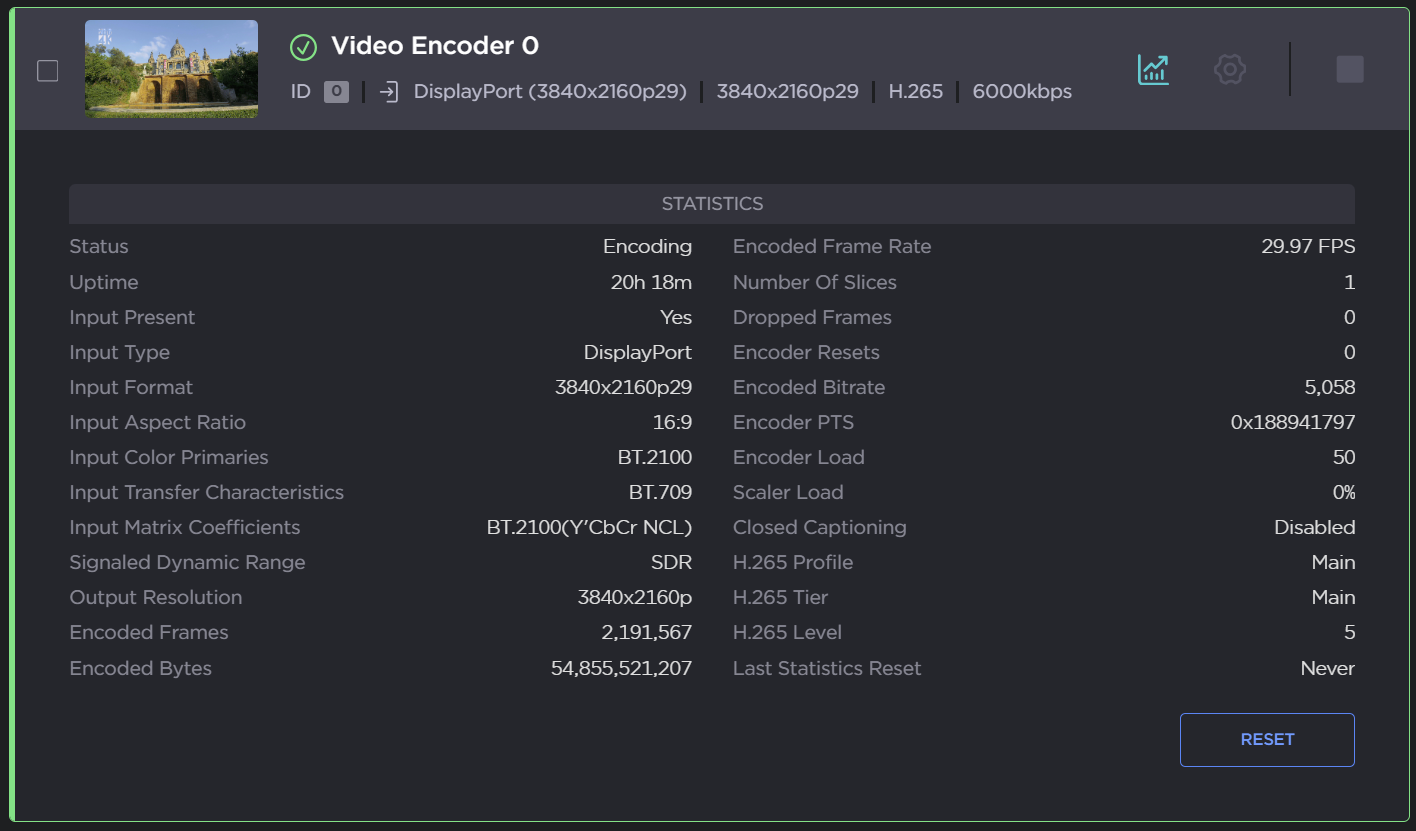1416x831 pixels.
Task: Click the Encoded Bytes value 54,855,521,207
Action: click(621, 669)
